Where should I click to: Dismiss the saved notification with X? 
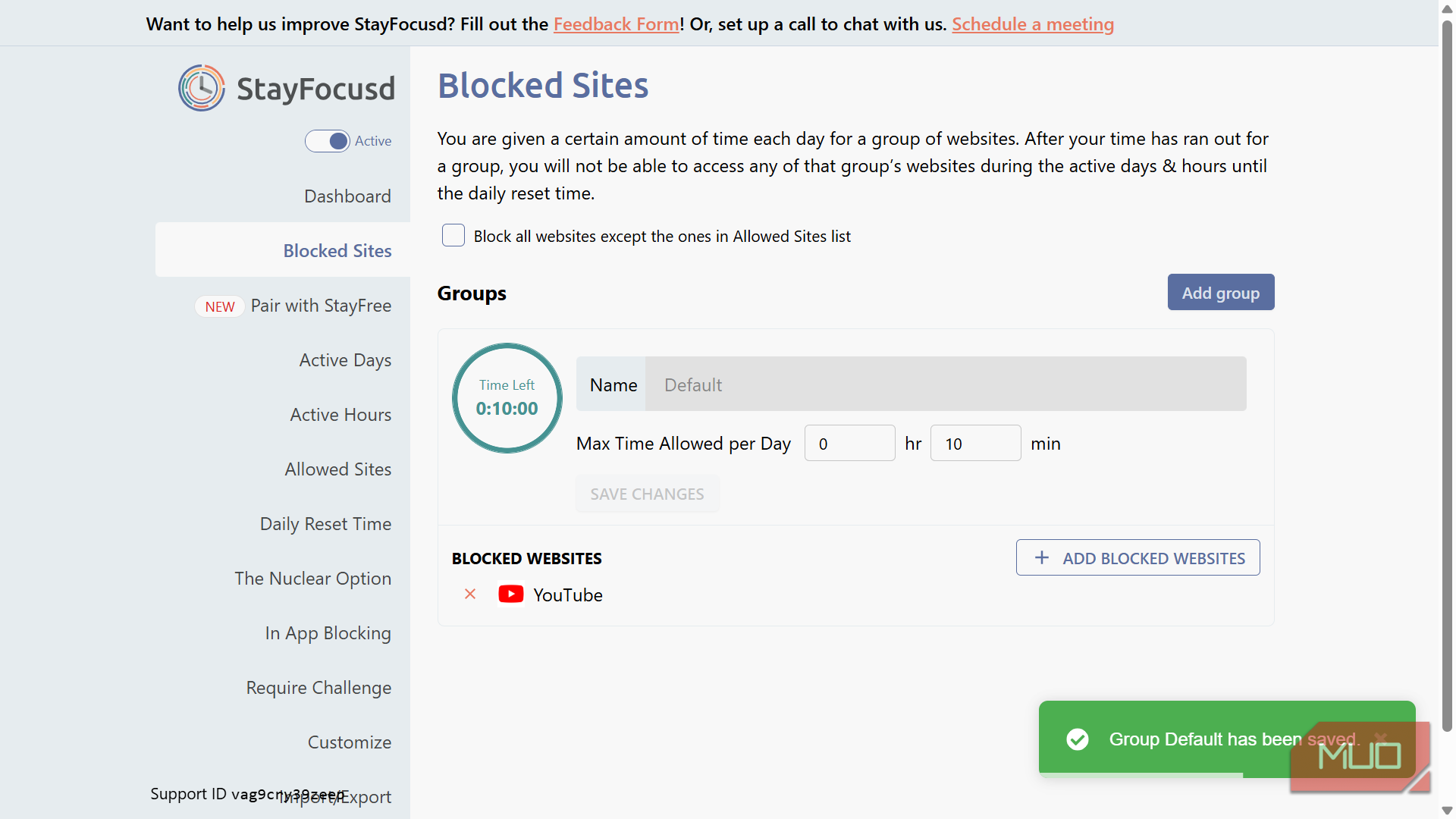pyautogui.click(x=1381, y=738)
